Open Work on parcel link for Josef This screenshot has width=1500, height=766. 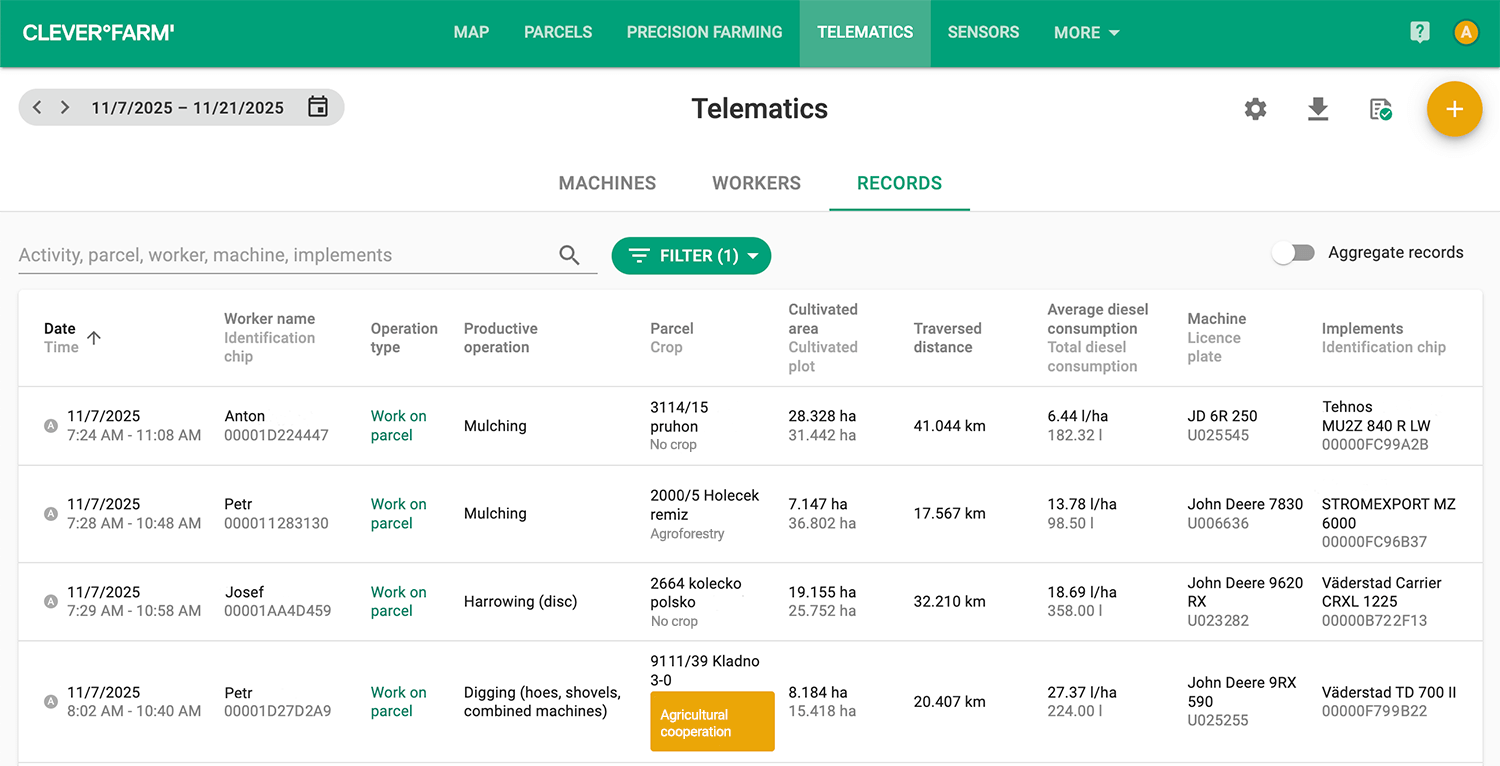(398, 602)
